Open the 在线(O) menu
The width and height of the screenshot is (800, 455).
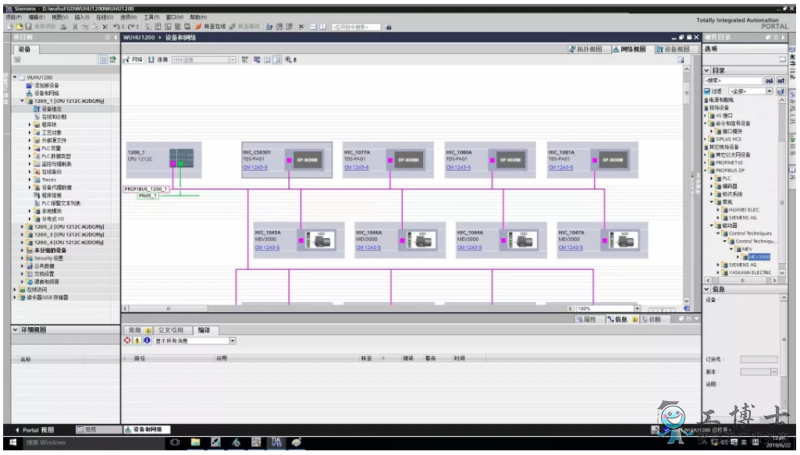pos(105,17)
